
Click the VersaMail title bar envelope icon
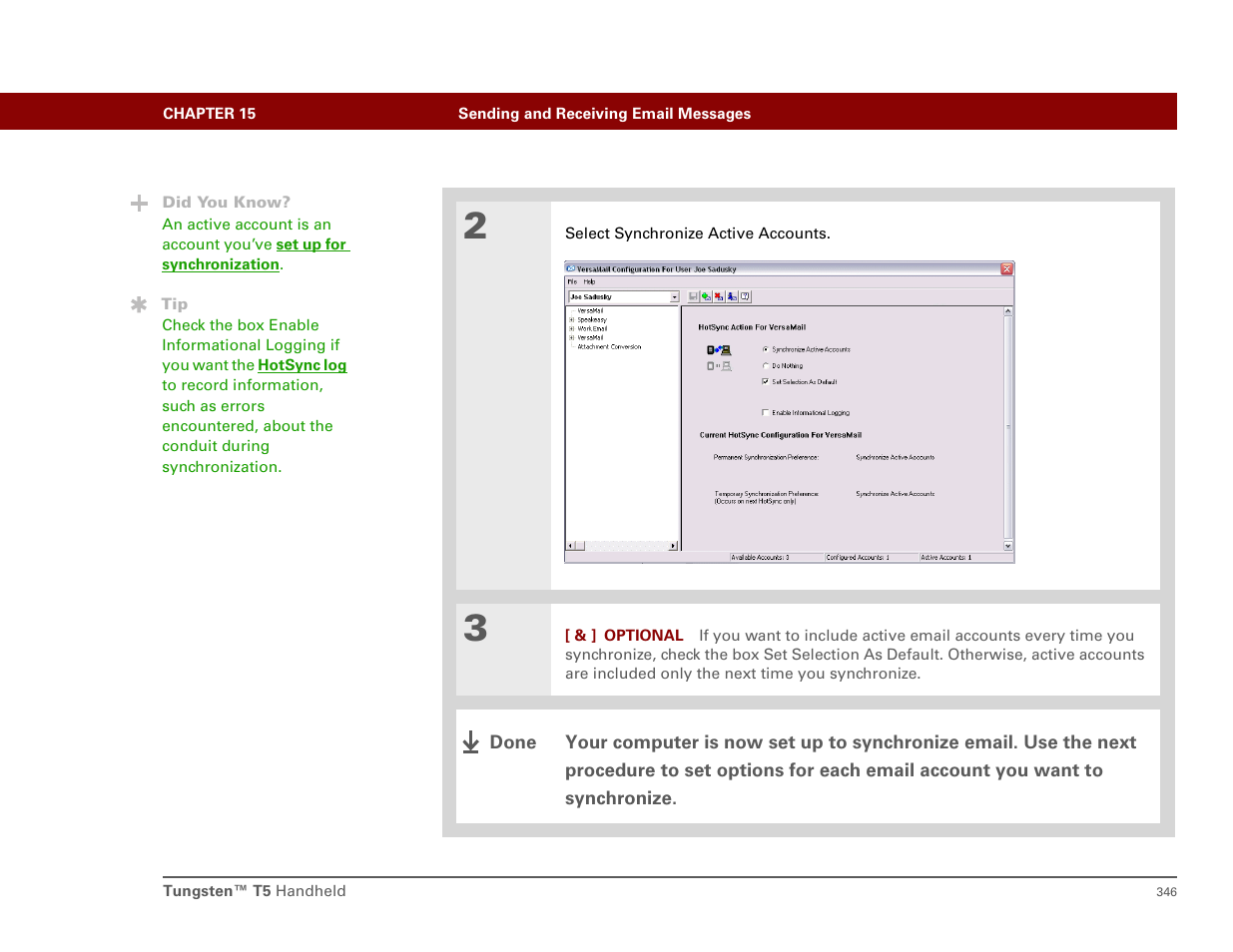[571, 268]
